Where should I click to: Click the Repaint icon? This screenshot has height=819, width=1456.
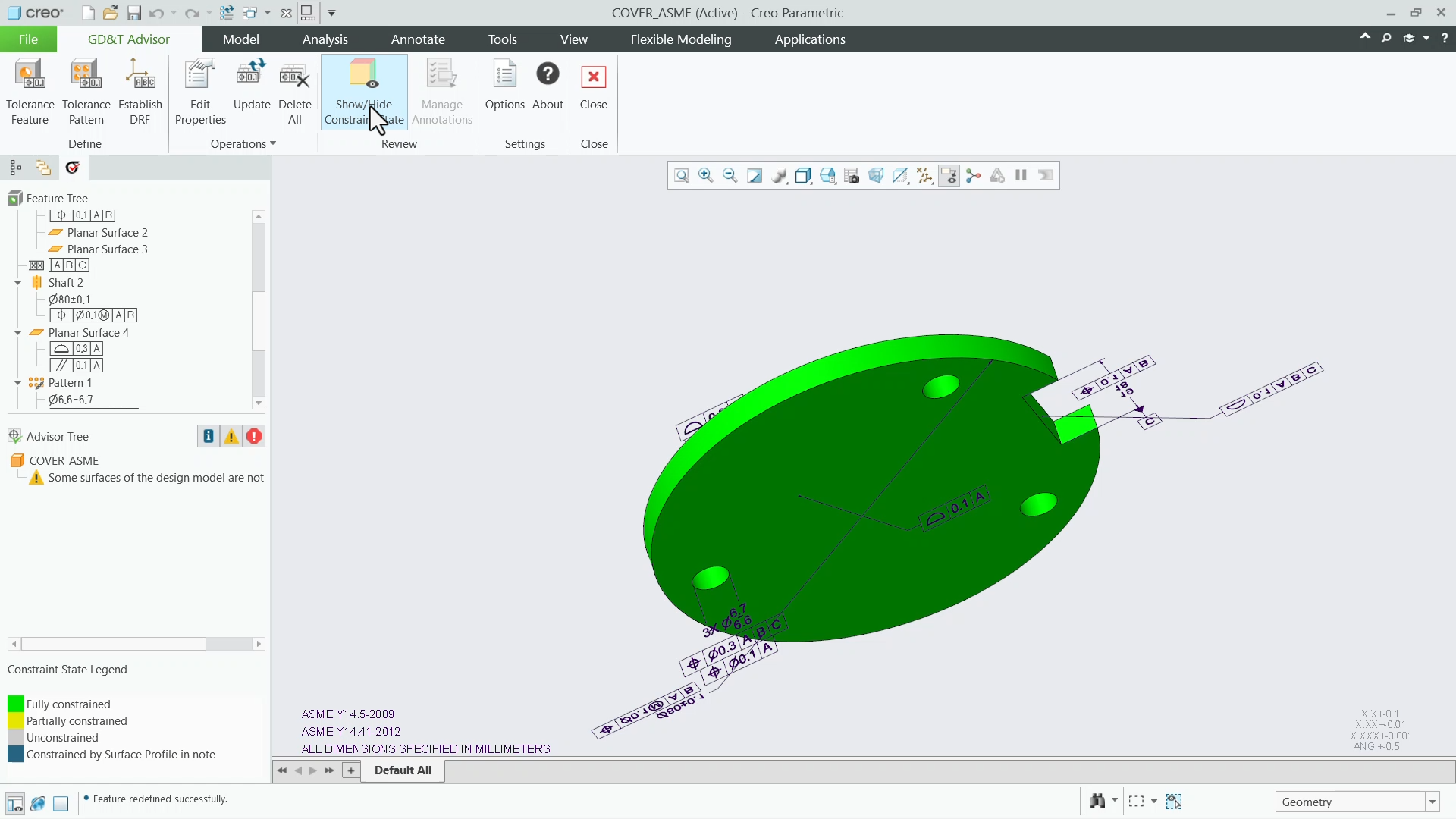click(755, 176)
